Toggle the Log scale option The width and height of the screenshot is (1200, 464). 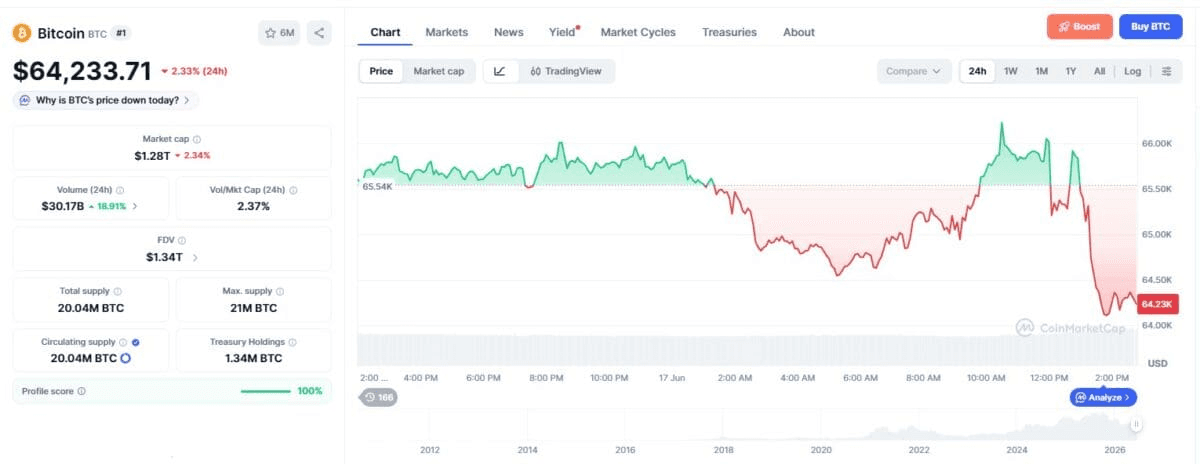1132,71
